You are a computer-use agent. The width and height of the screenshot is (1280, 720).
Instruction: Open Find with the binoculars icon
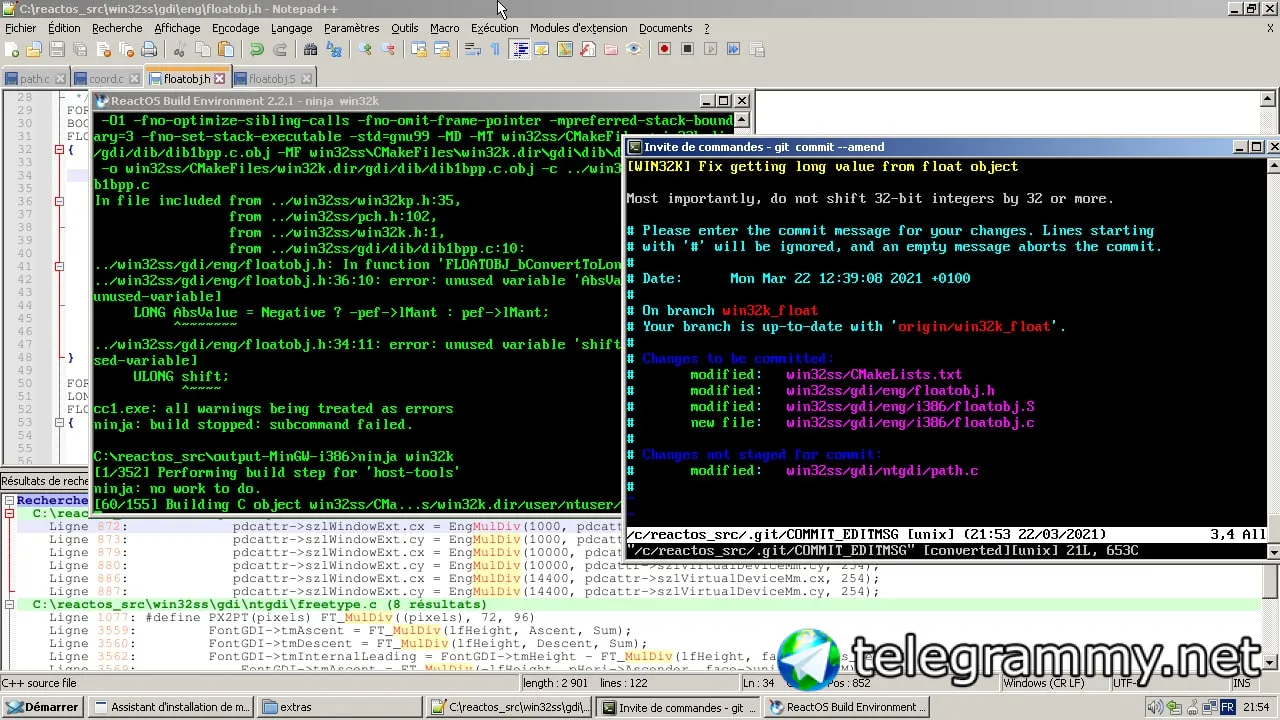(311, 50)
